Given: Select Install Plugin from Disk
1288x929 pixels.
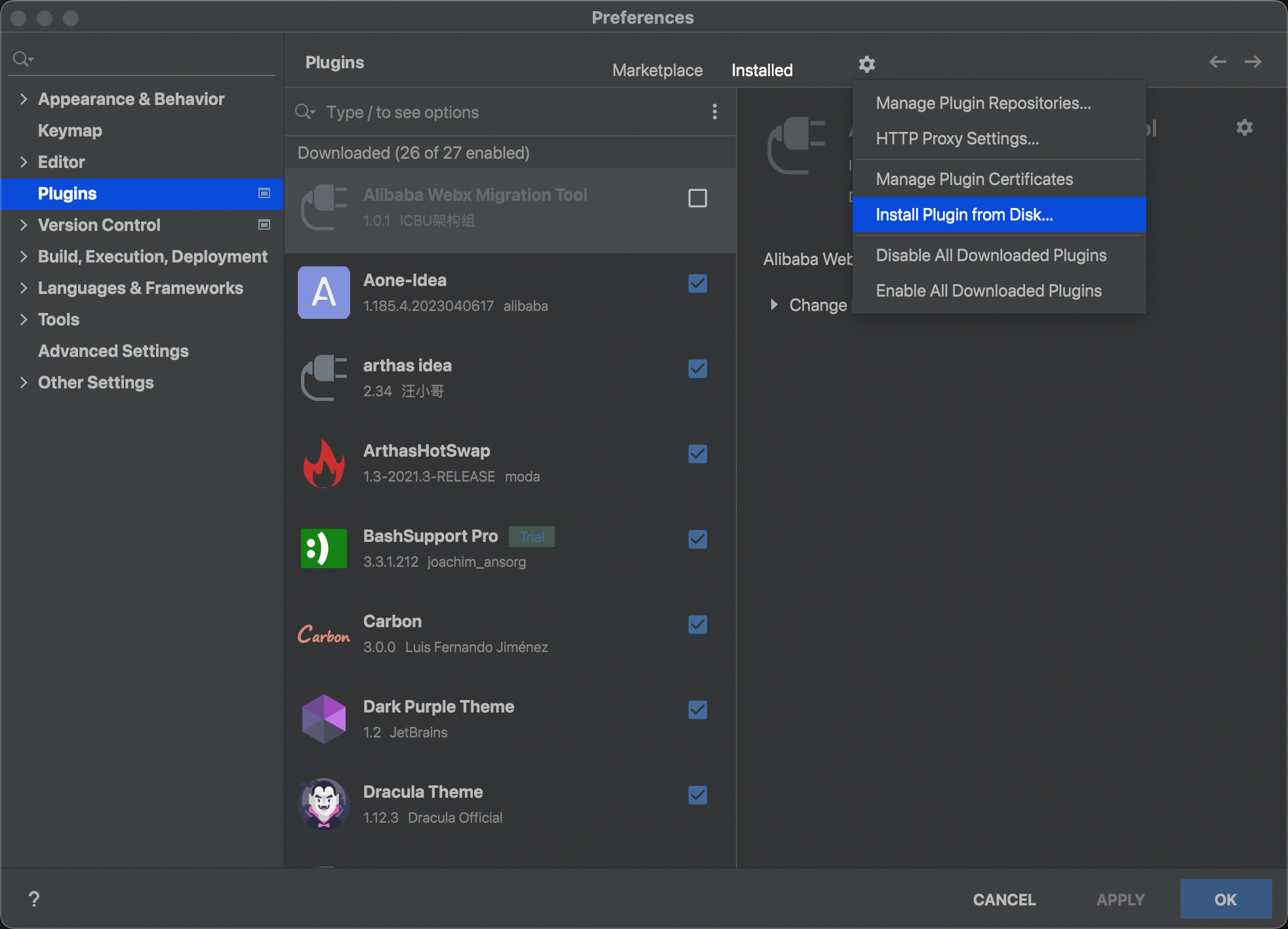Looking at the screenshot, I should pos(999,215).
